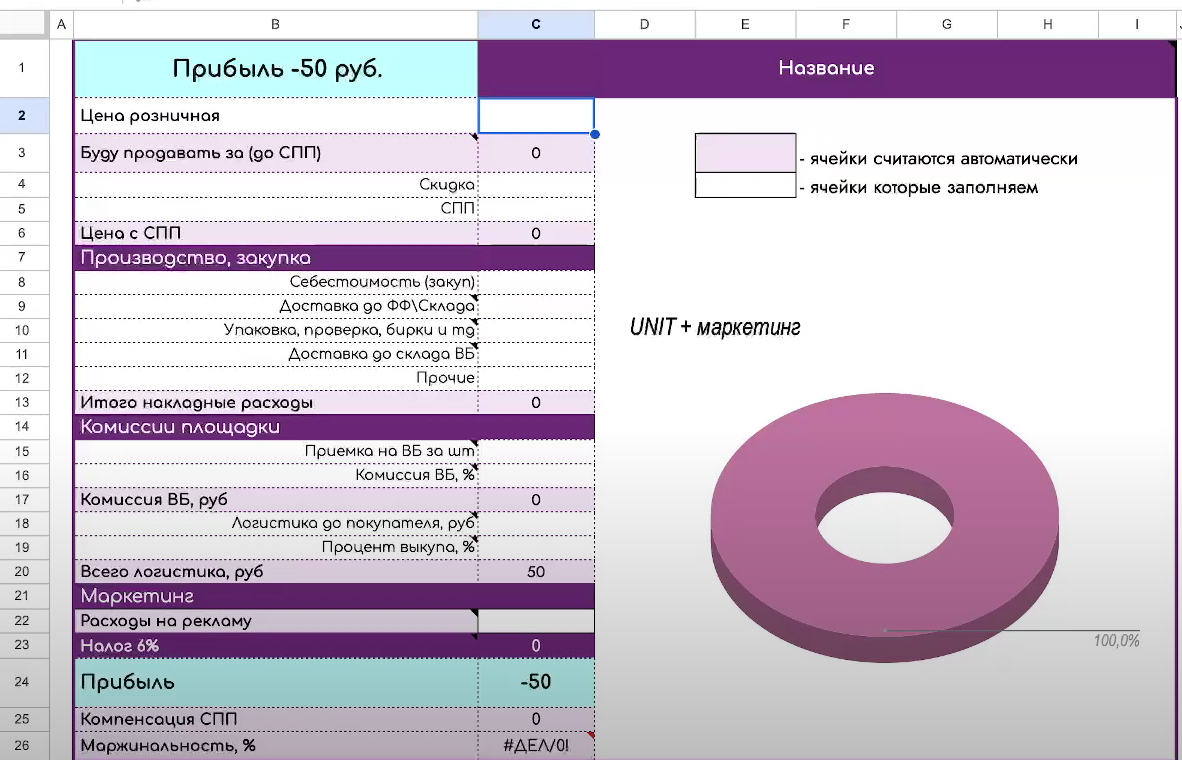Select the Маржинальность, % label
The width and height of the screenshot is (1182, 760).
[x=167, y=746]
